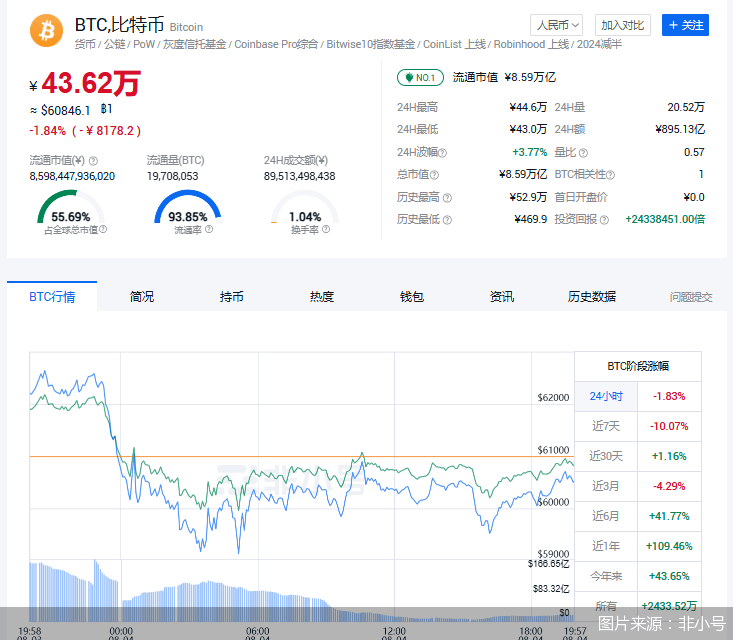Screen dimensions: 733x640
Task: Click help icon beside 换手率
Action: coord(326,230)
